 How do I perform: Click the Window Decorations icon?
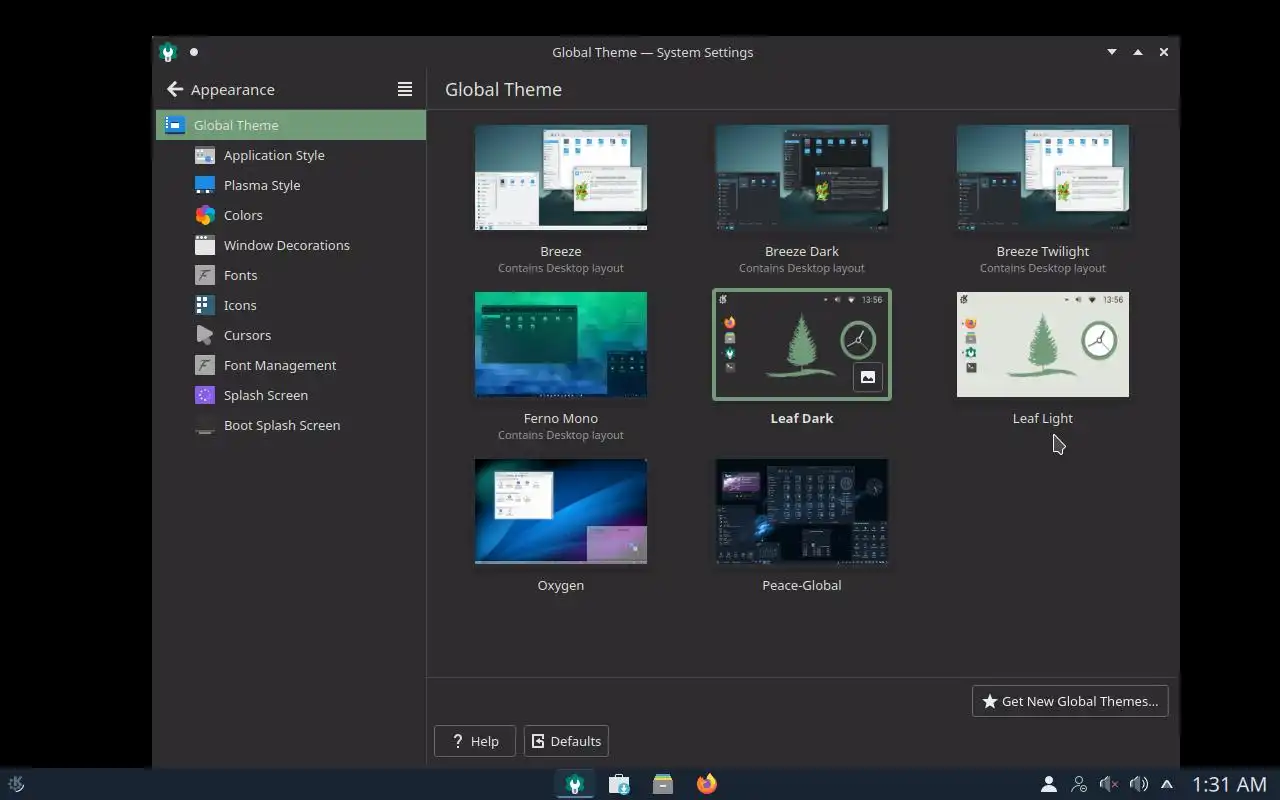pos(205,245)
